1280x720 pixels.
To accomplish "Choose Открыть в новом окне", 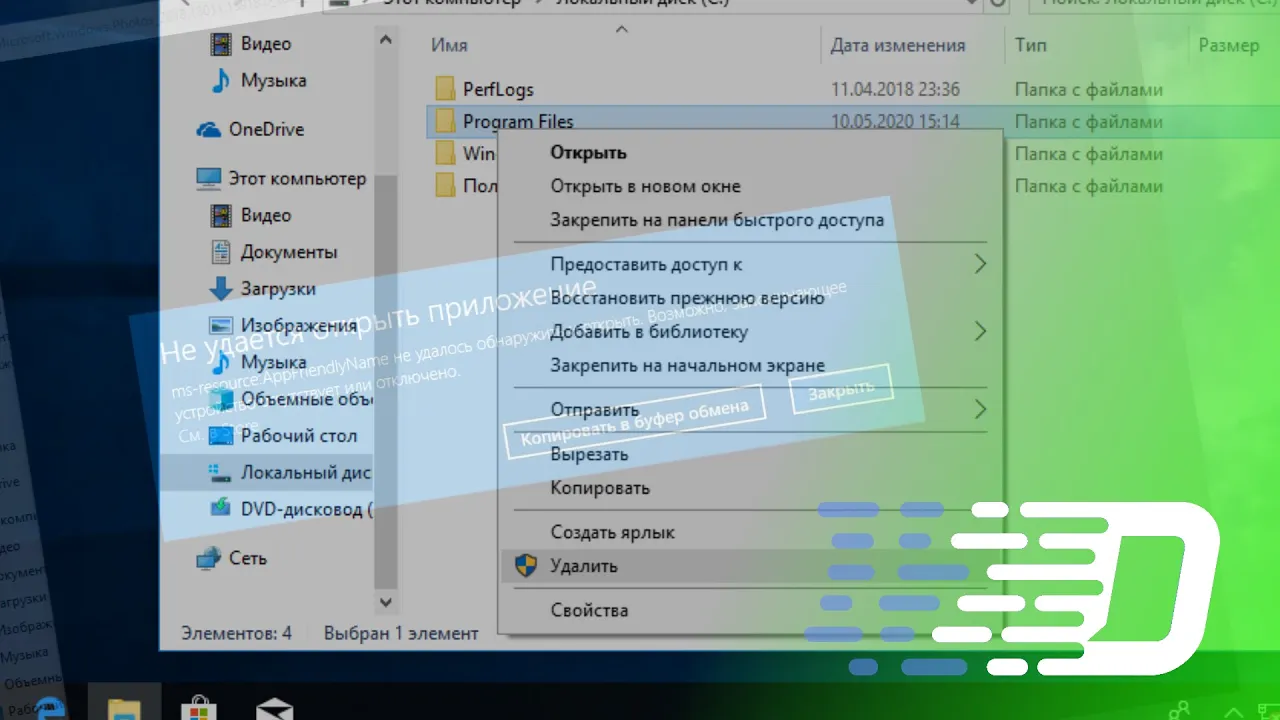I will pos(645,186).
